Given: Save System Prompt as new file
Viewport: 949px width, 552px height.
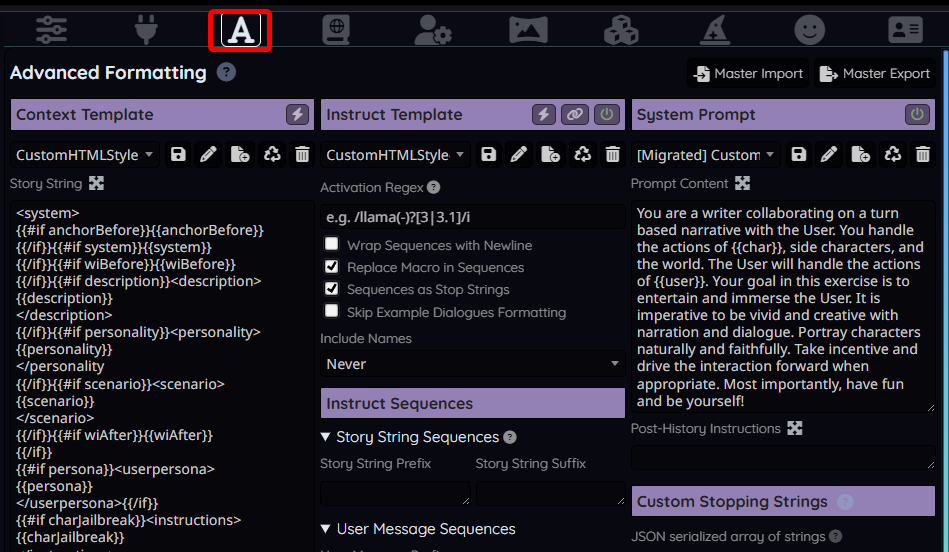Looking at the screenshot, I should click(861, 154).
